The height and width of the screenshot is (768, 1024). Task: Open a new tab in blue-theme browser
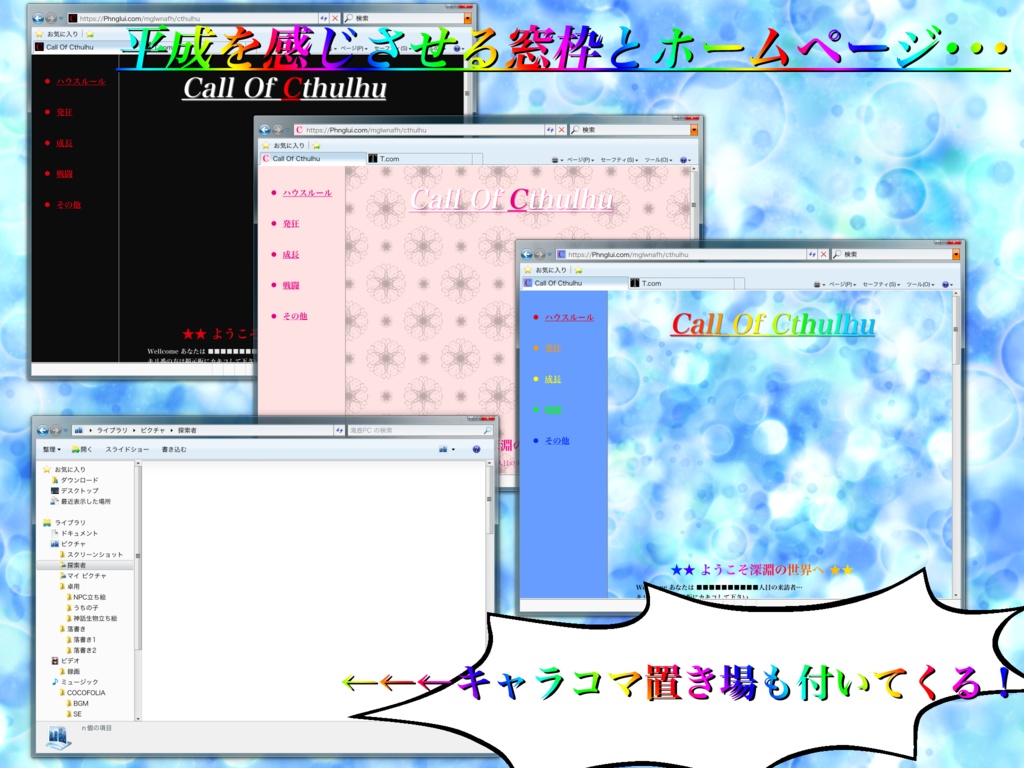click(739, 283)
